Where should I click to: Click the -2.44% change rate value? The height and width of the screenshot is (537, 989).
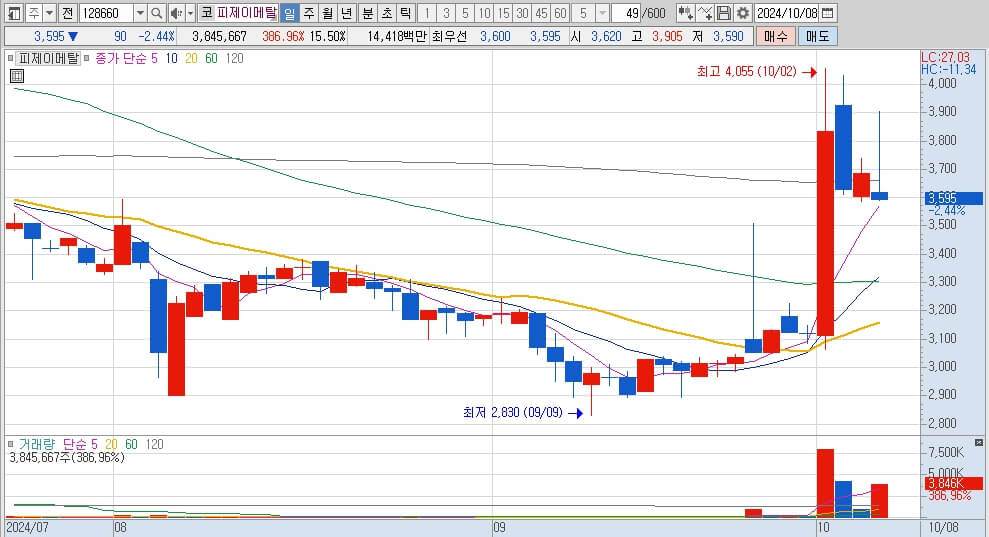[x=156, y=37]
